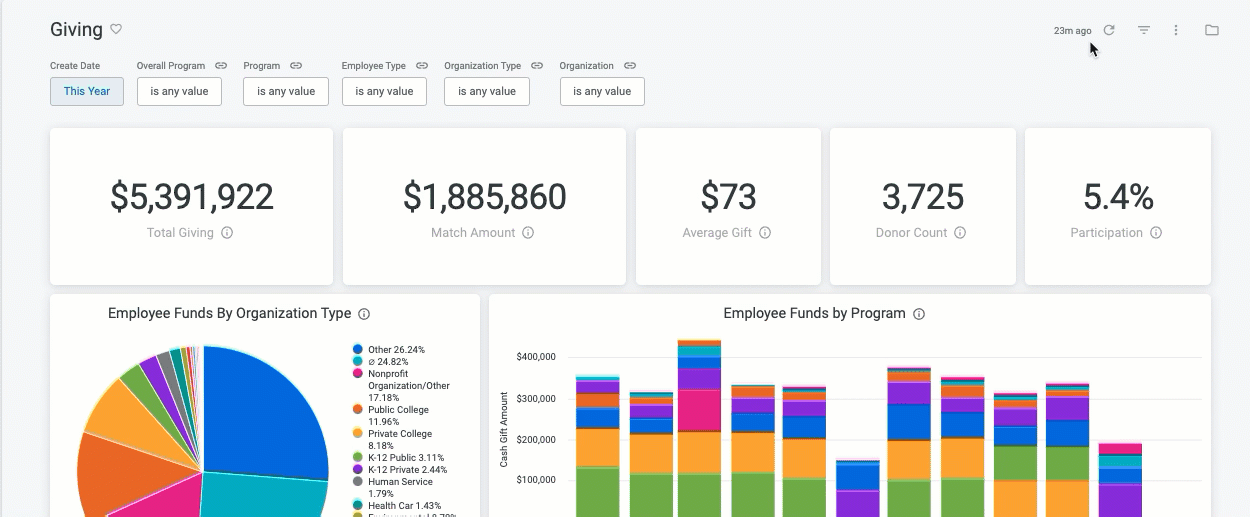Show info tooltip for Average Gift
The height and width of the screenshot is (517, 1250).
coord(765,233)
